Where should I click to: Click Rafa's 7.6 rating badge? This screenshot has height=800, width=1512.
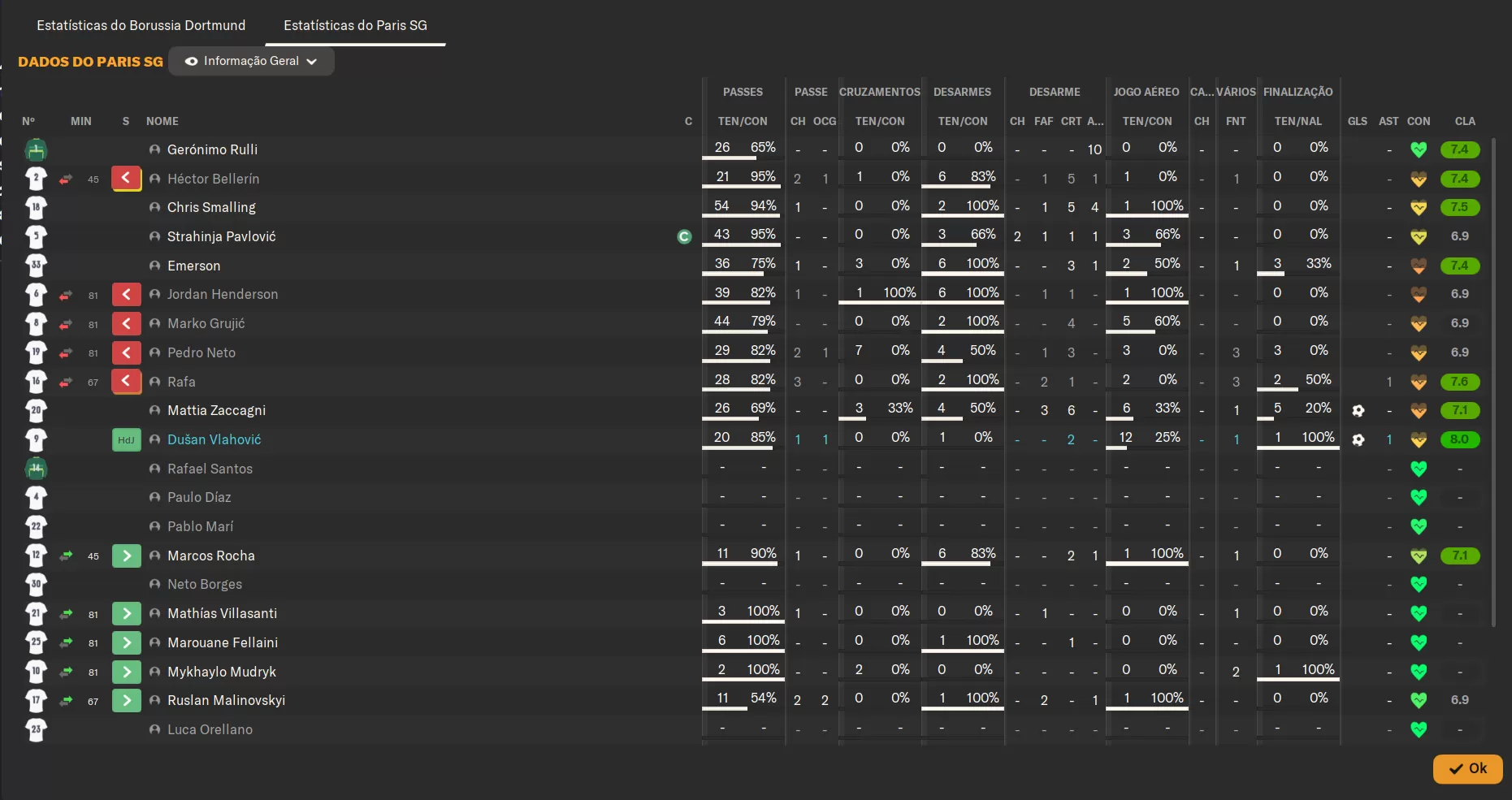pyautogui.click(x=1459, y=382)
